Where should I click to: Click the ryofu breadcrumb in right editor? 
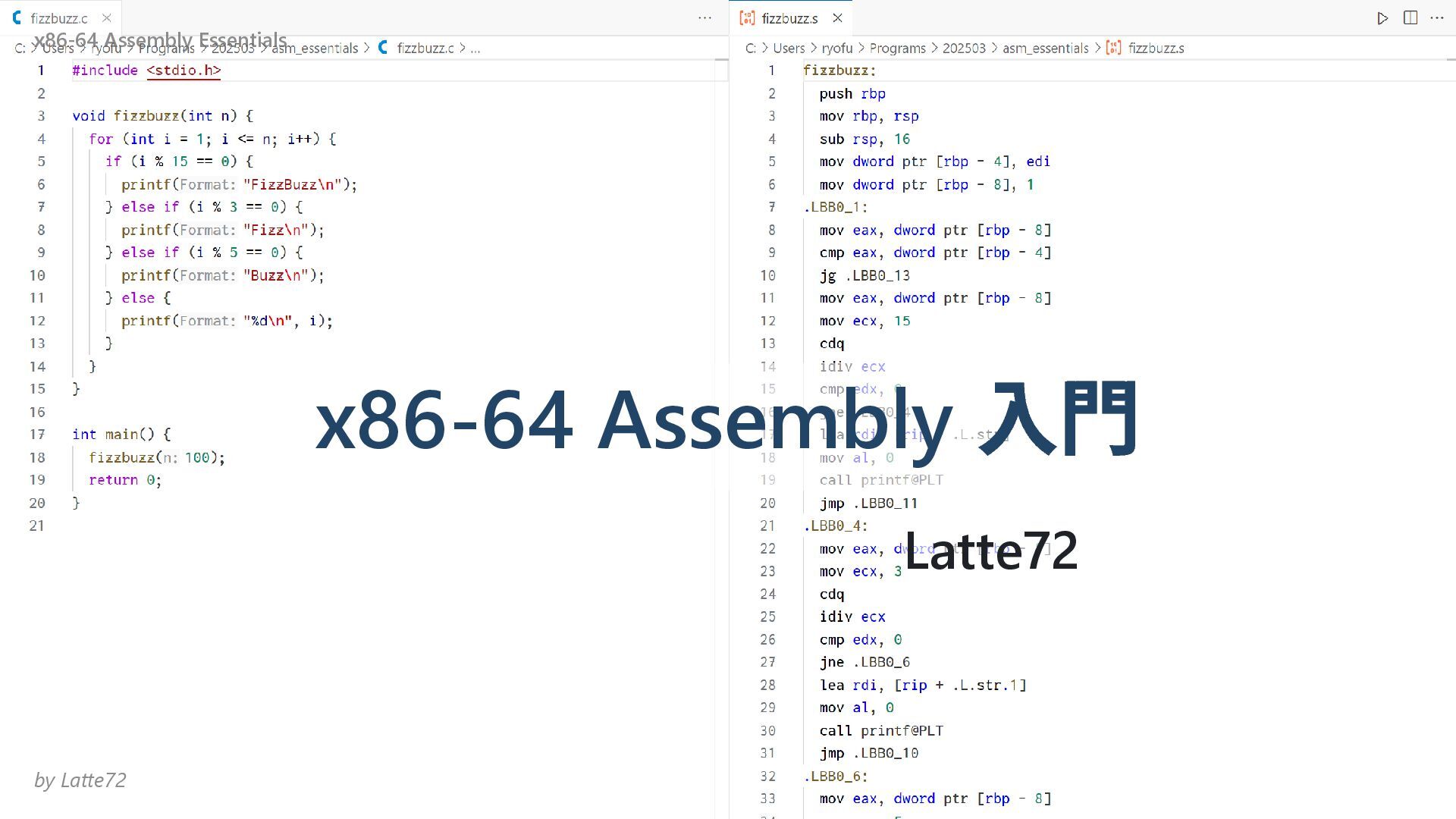837,49
